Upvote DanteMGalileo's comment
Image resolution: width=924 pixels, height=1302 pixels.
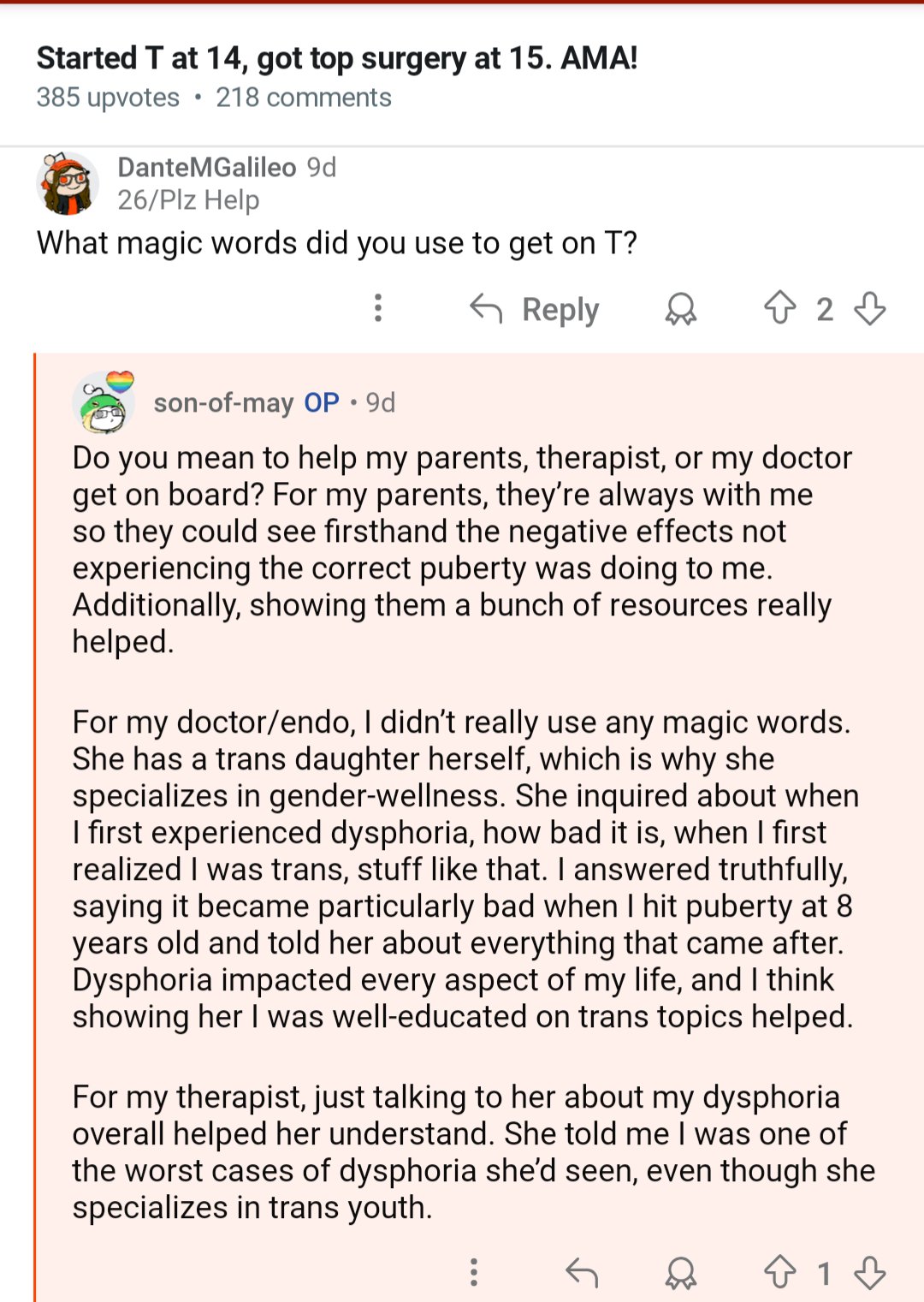pos(779,308)
